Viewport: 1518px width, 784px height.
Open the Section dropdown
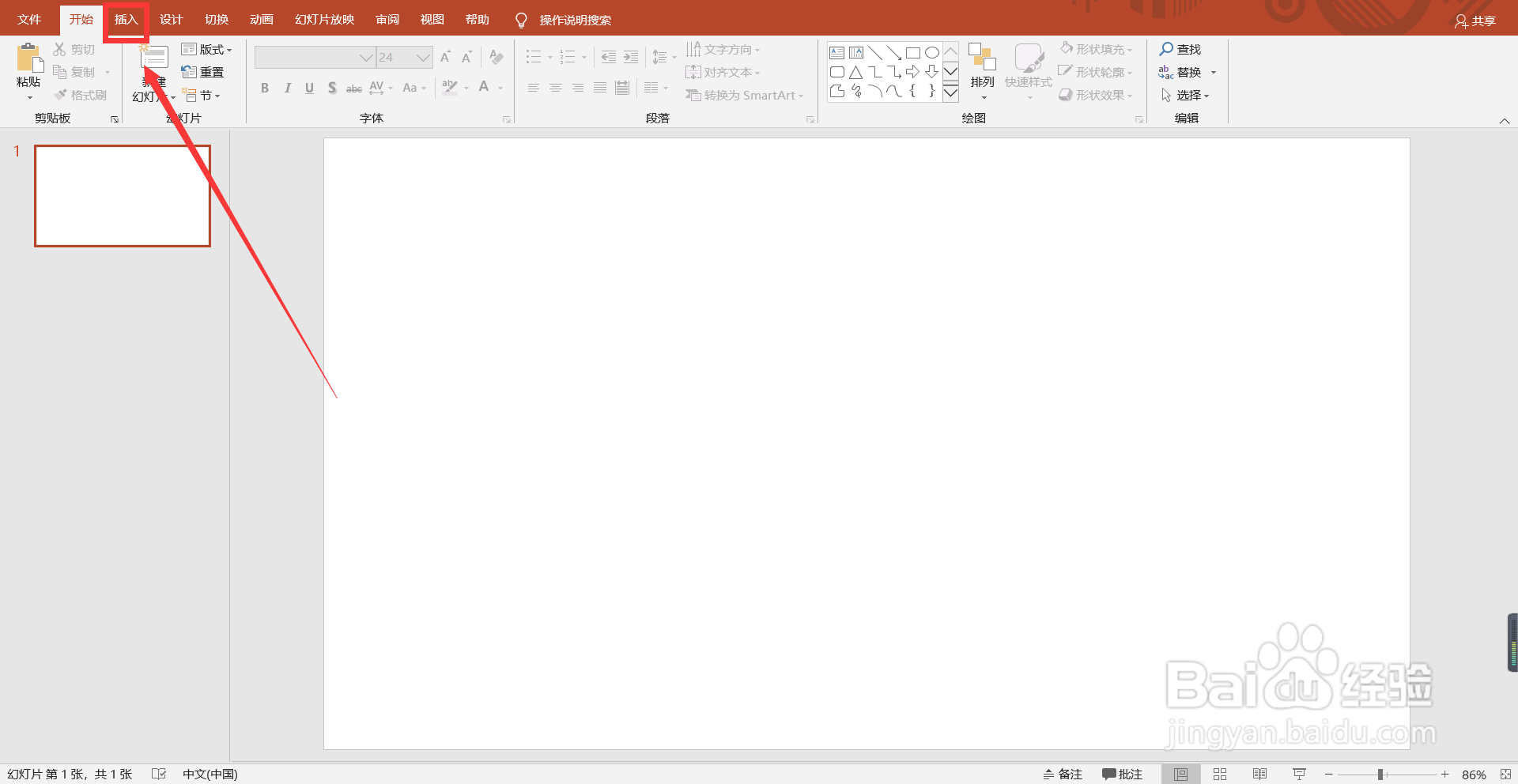click(x=201, y=95)
